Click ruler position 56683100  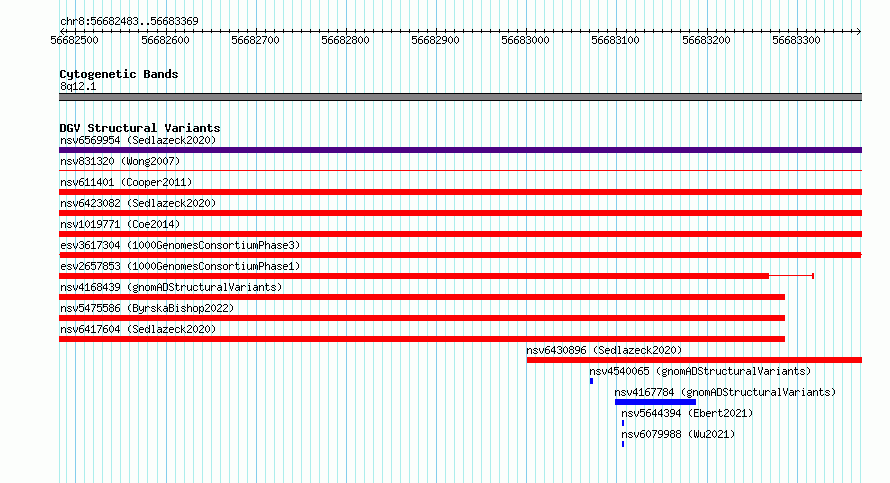pyautogui.click(x=615, y=40)
